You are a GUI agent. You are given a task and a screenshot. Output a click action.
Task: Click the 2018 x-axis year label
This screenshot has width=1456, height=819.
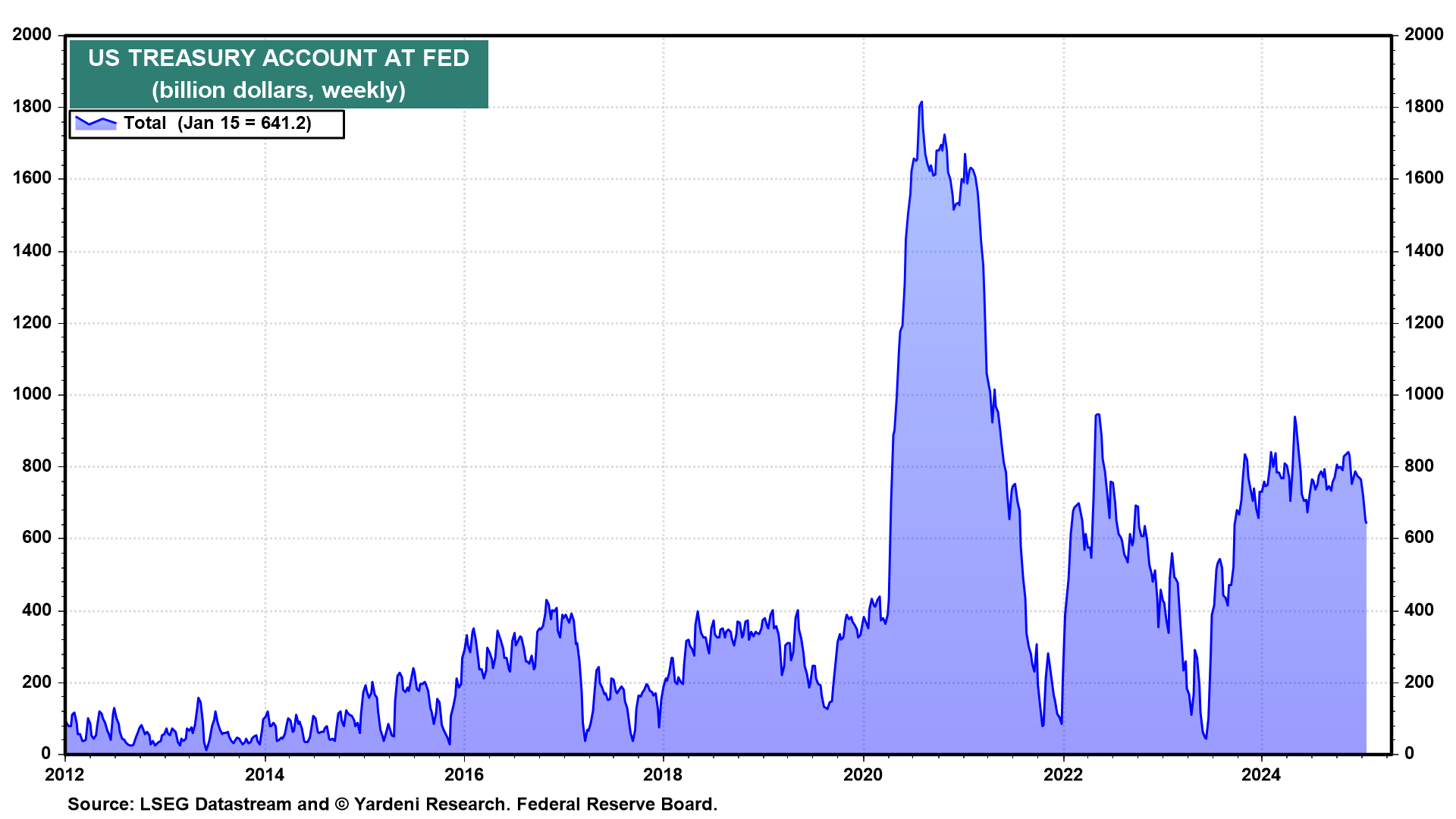point(663,774)
